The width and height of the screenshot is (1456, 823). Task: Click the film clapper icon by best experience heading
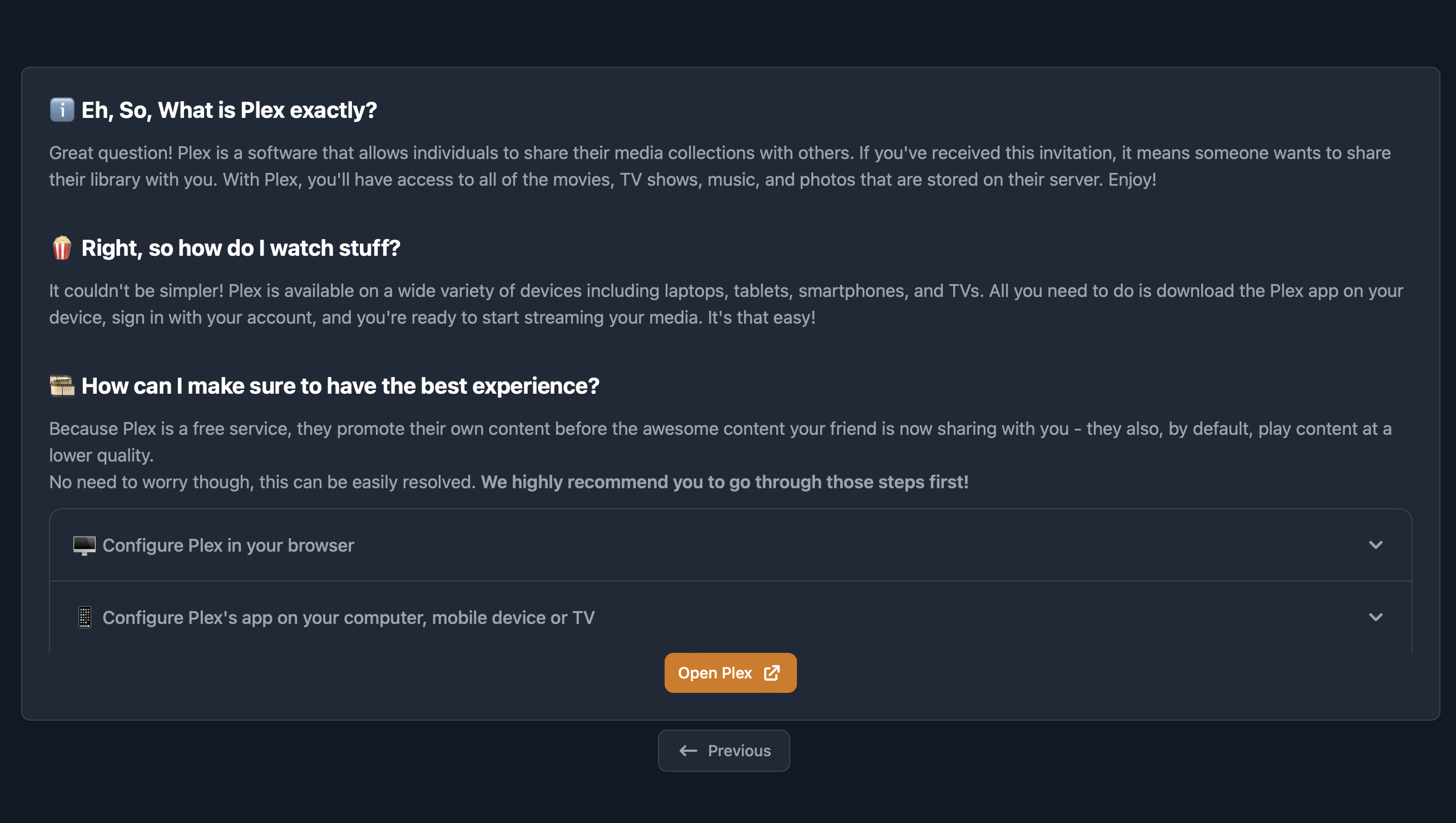(62, 386)
